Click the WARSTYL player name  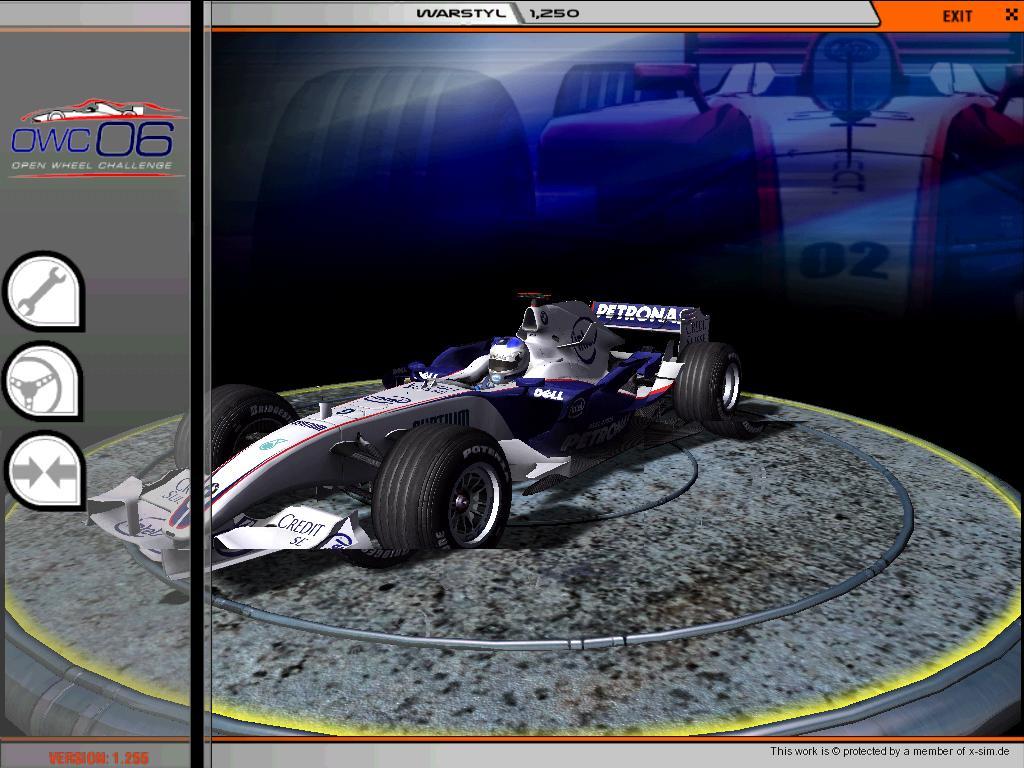pyautogui.click(x=462, y=13)
